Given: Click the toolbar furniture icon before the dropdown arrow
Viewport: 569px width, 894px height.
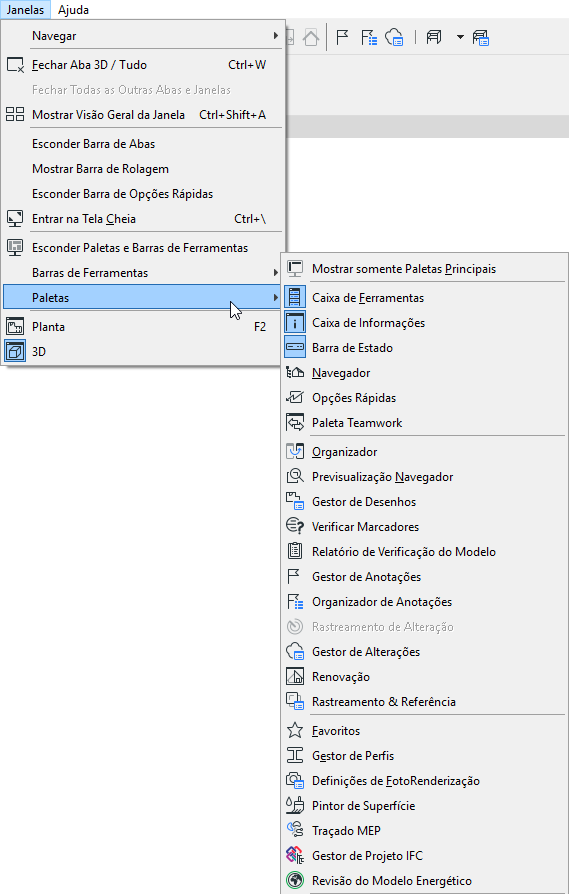Looking at the screenshot, I should pyautogui.click(x=434, y=38).
